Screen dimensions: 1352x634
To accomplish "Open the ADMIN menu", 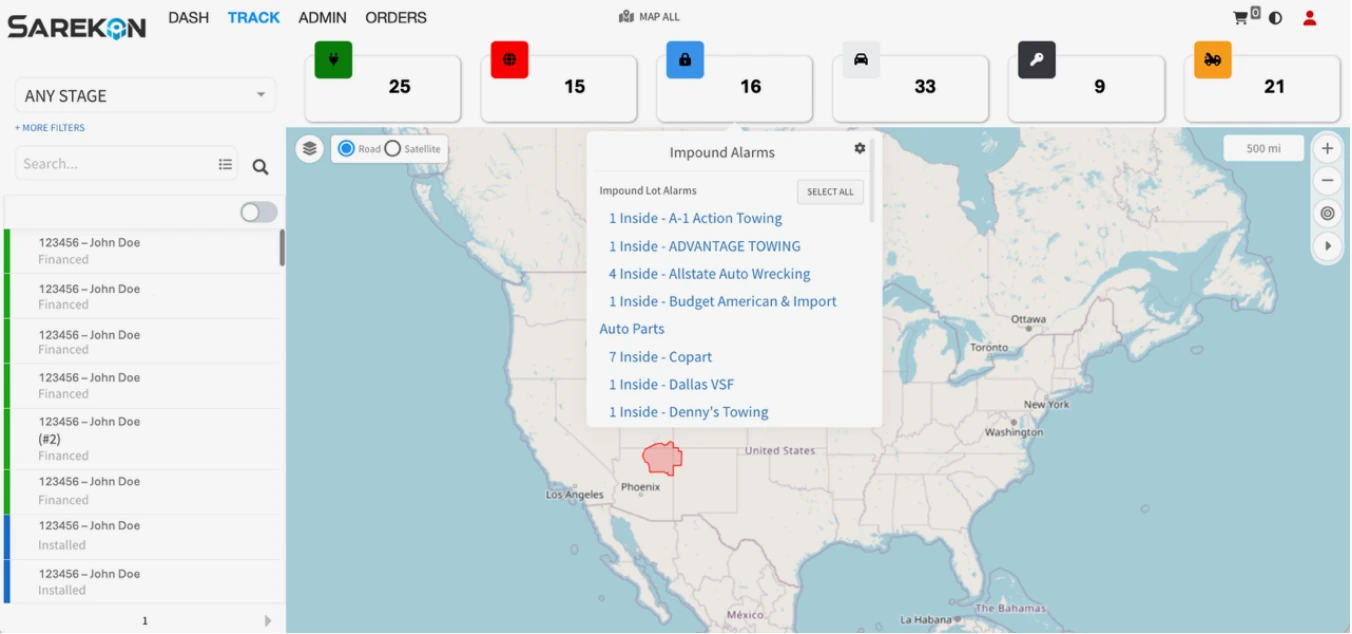I will (x=323, y=17).
